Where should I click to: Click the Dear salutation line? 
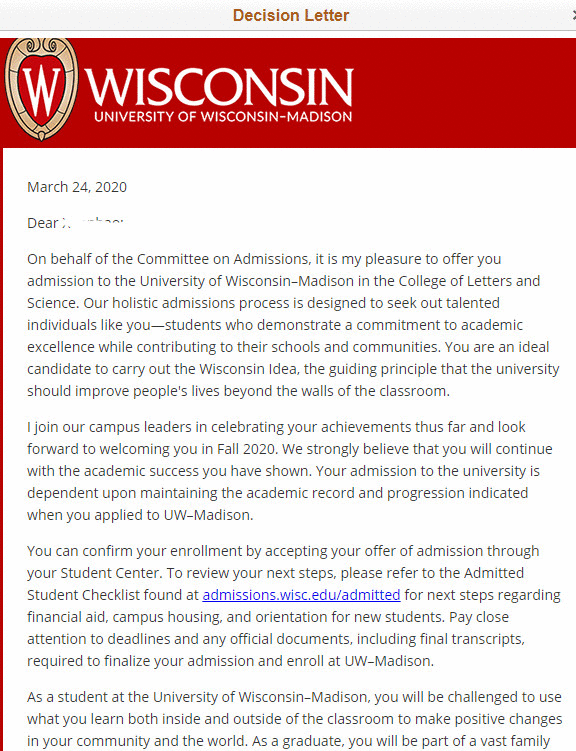(x=75, y=223)
